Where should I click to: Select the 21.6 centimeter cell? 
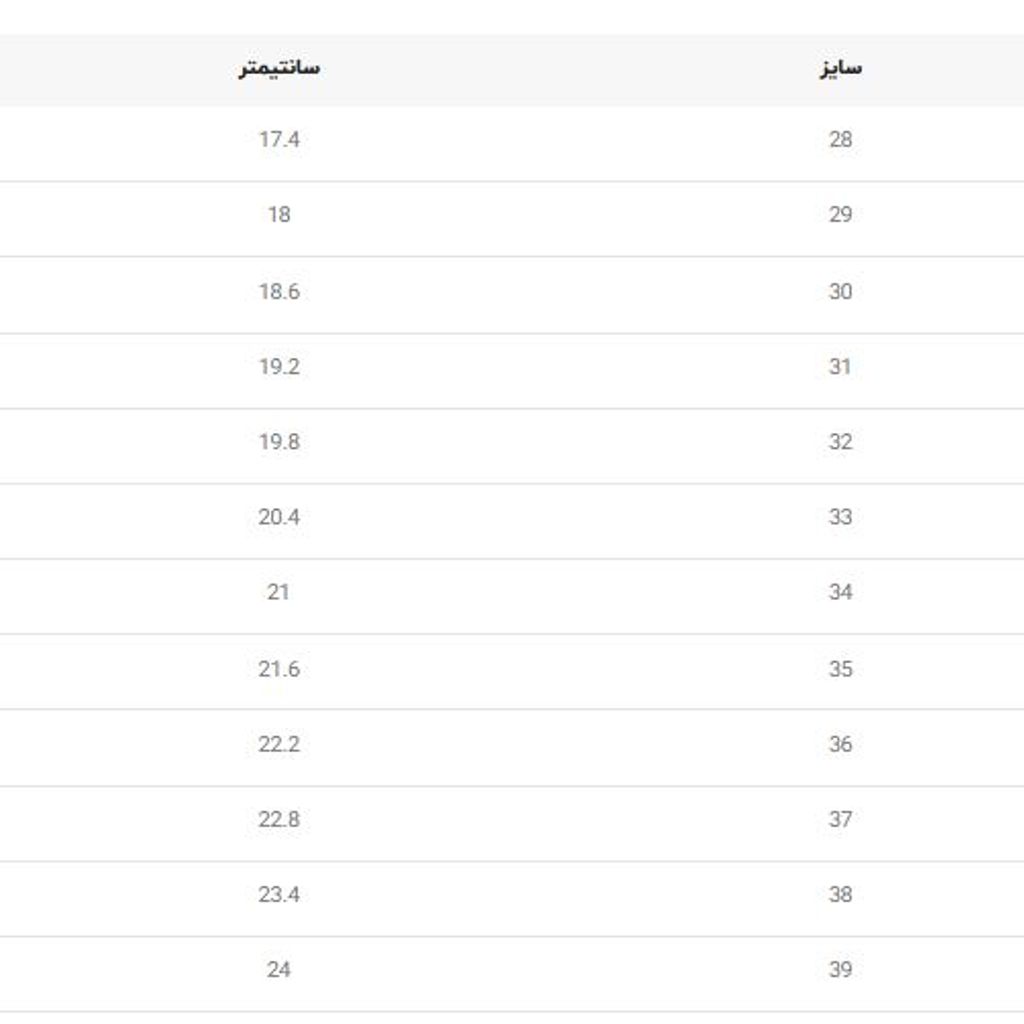point(279,669)
